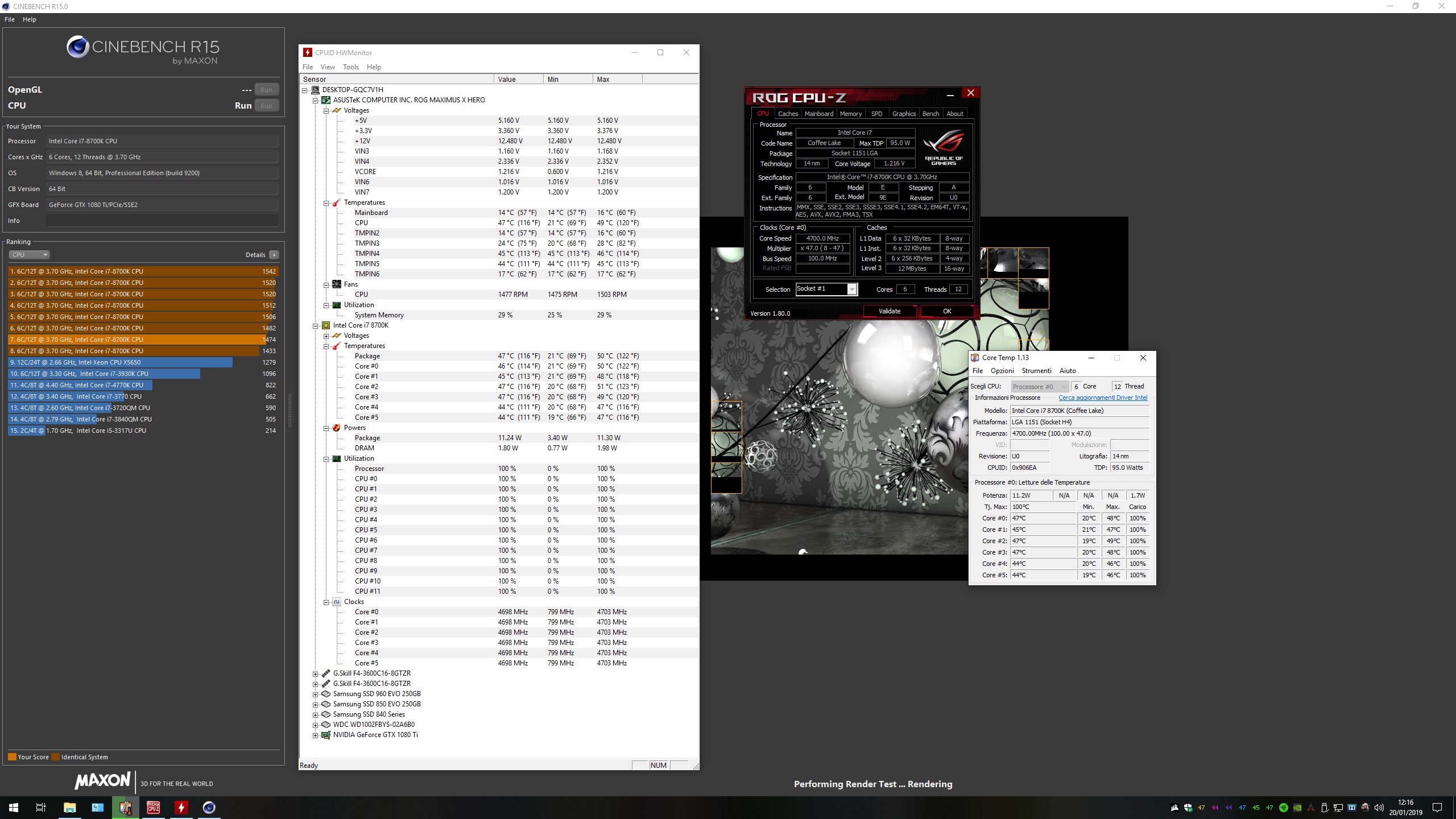The image size is (1456, 819).
Task: Click the Sensor column header in HWMonitor
Action: pyautogui.click(x=397, y=80)
